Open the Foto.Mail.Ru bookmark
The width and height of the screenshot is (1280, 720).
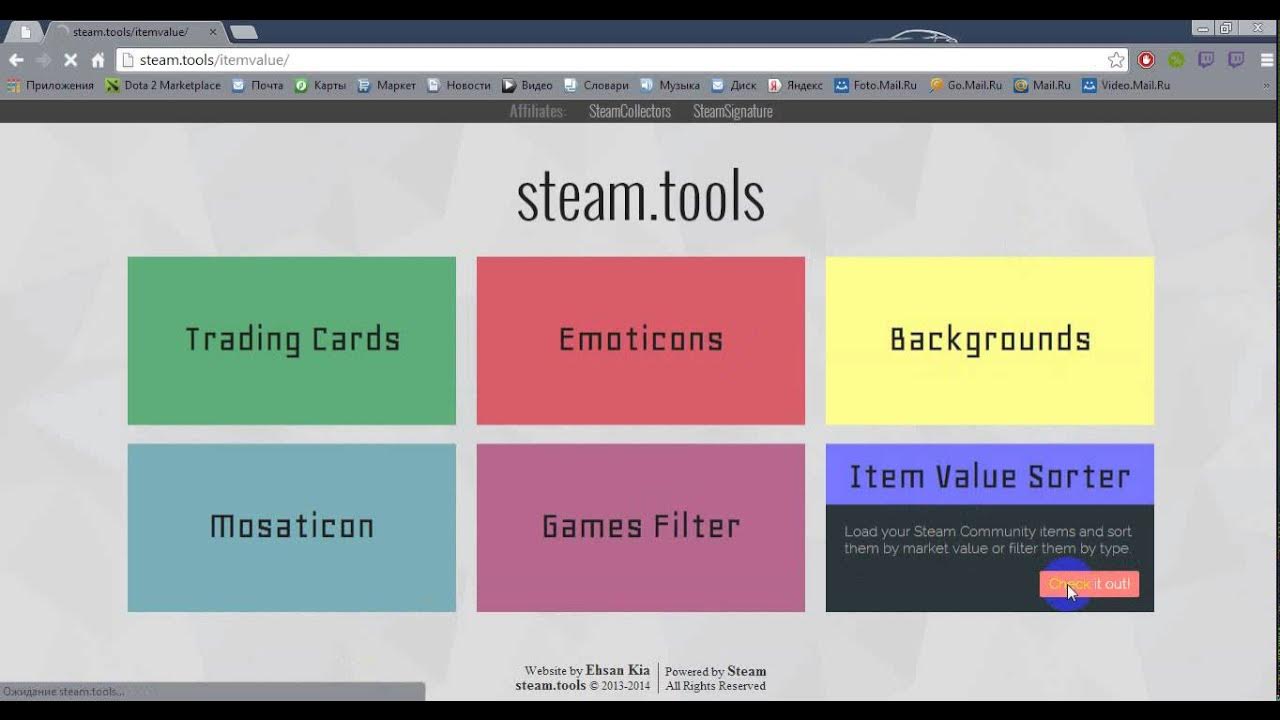(875, 85)
